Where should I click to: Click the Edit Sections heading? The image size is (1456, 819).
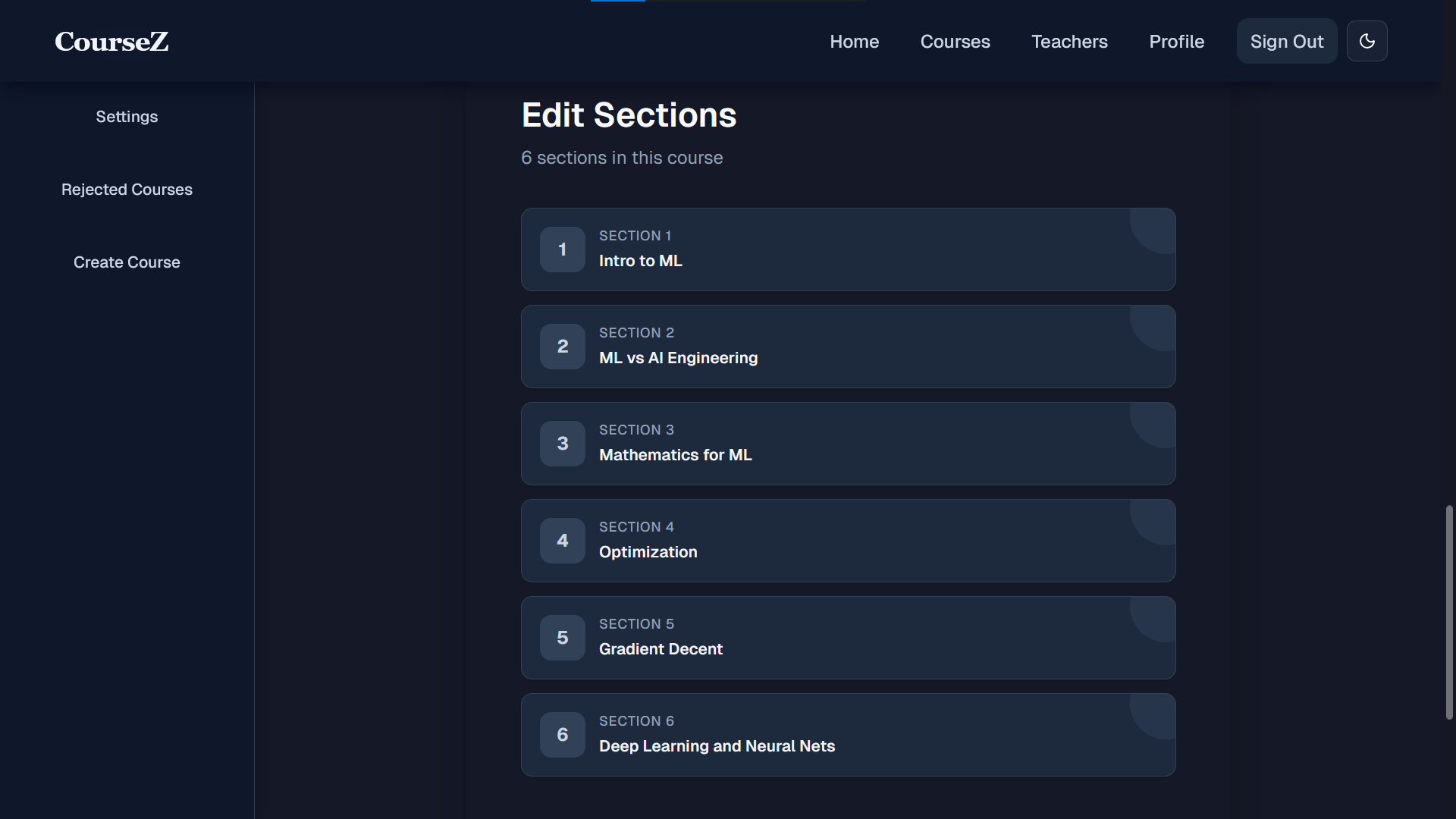click(629, 115)
